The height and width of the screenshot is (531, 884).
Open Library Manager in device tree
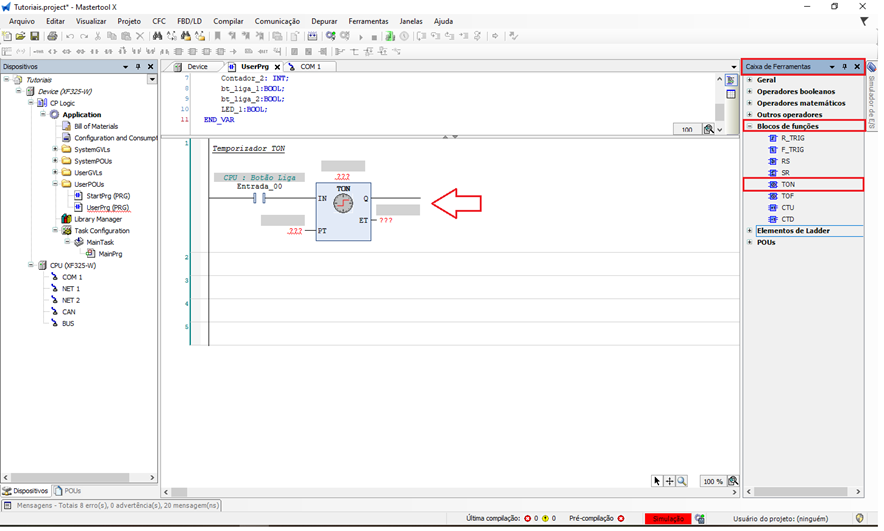tap(97, 219)
